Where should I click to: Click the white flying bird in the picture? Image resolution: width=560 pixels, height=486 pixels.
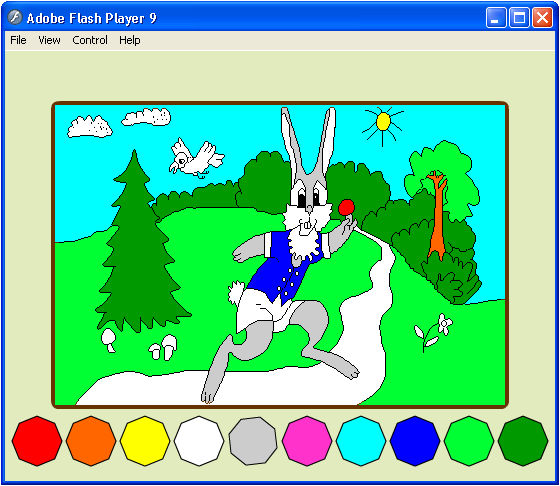coord(196,158)
